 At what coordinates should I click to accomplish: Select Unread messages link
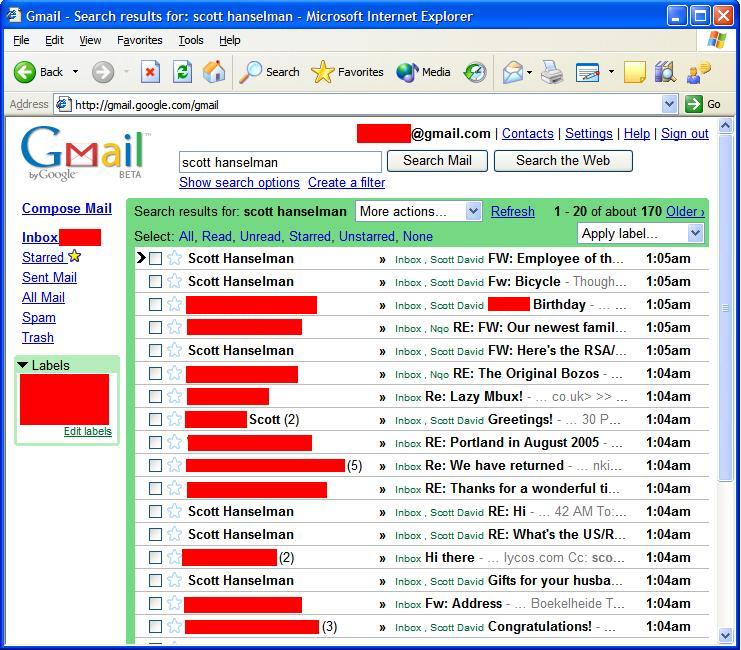260,236
